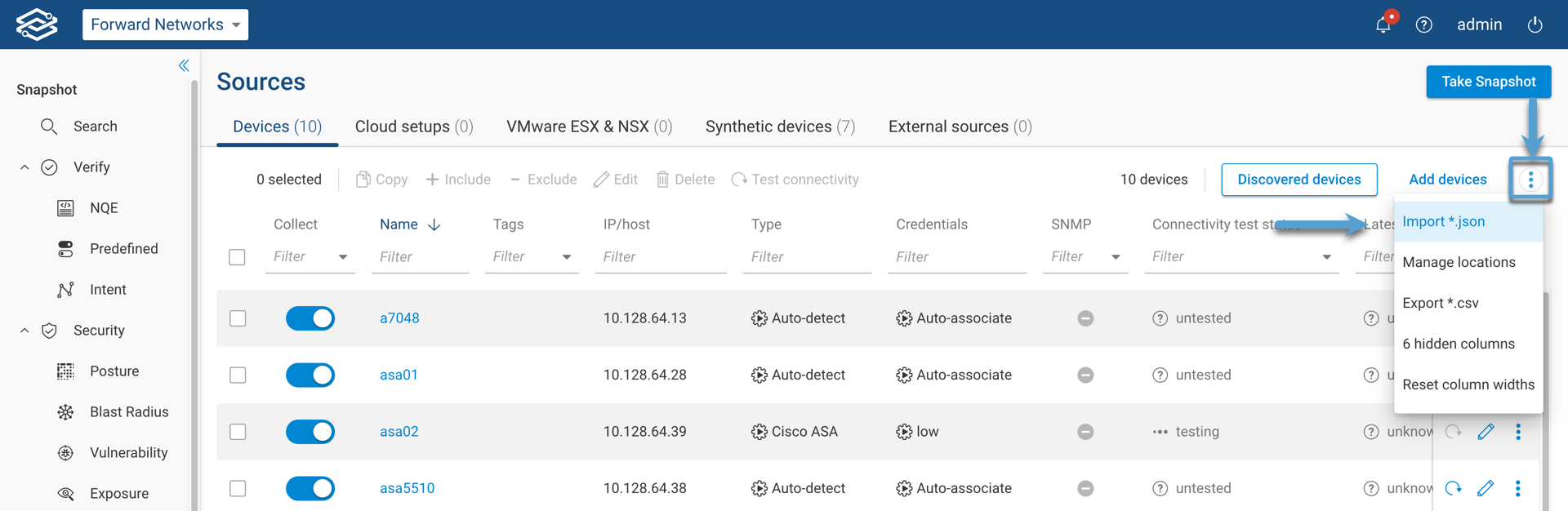Switch to the External sources tab
This screenshot has height=511, width=1568.
click(x=960, y=127)
